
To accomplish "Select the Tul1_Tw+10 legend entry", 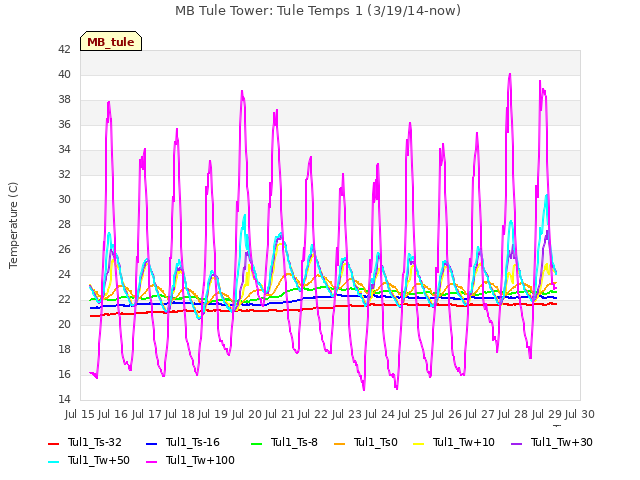I will point(454,442).
